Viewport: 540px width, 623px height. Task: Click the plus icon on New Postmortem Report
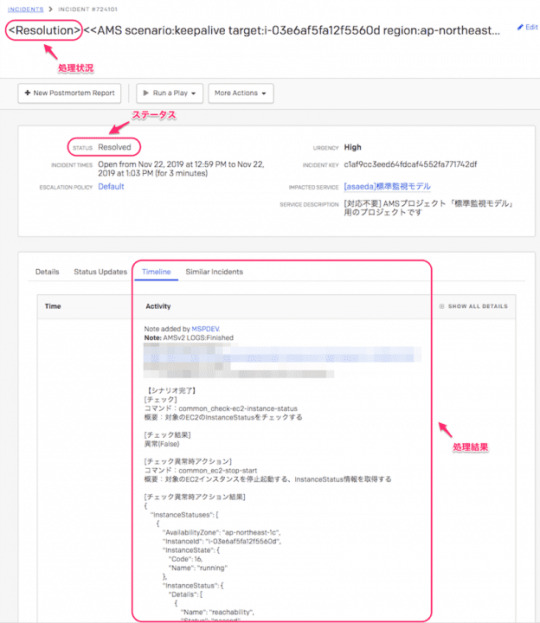(27, 93)
